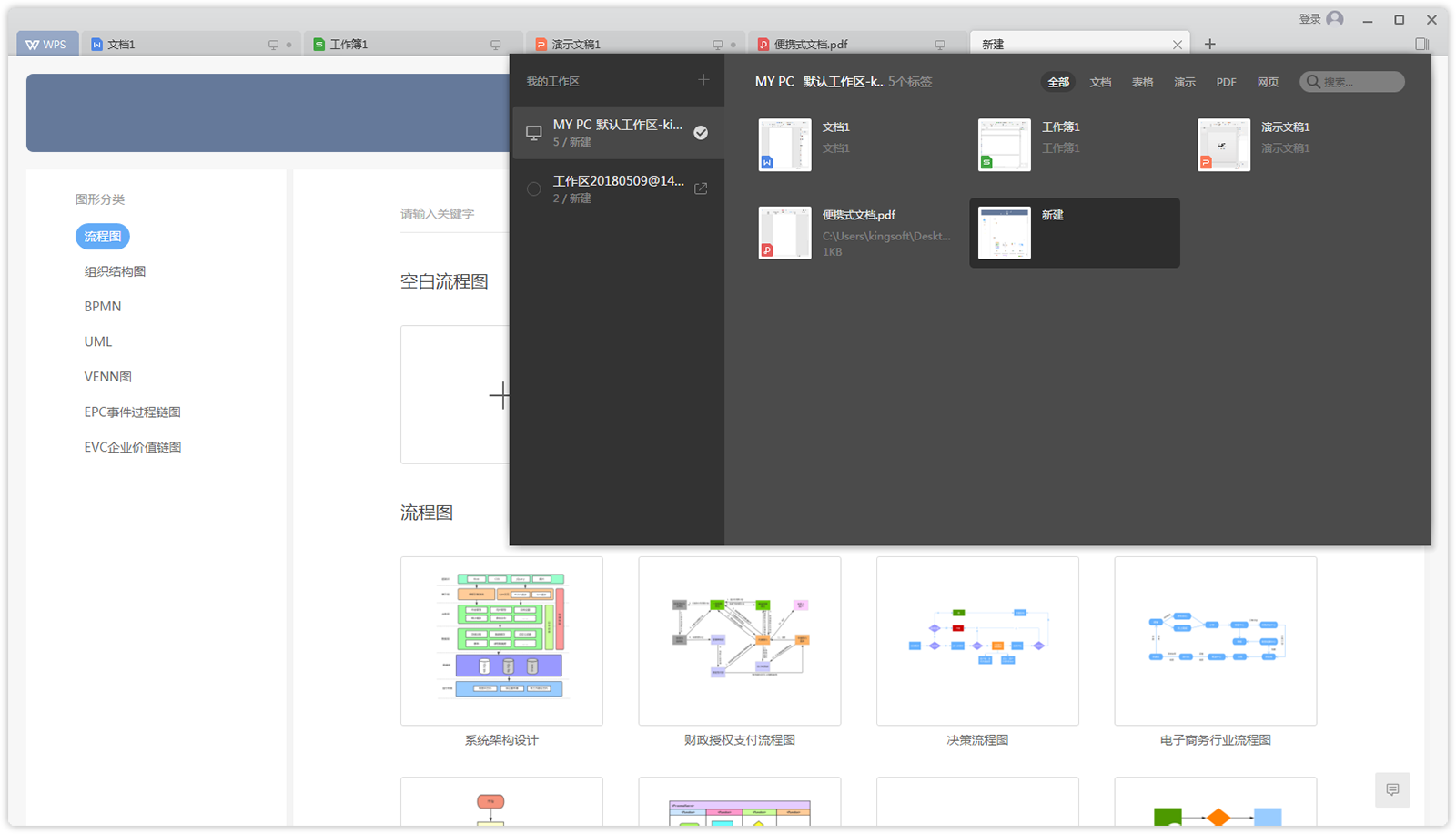Click the 财政授权支付流程图 caption

[740, 740]
